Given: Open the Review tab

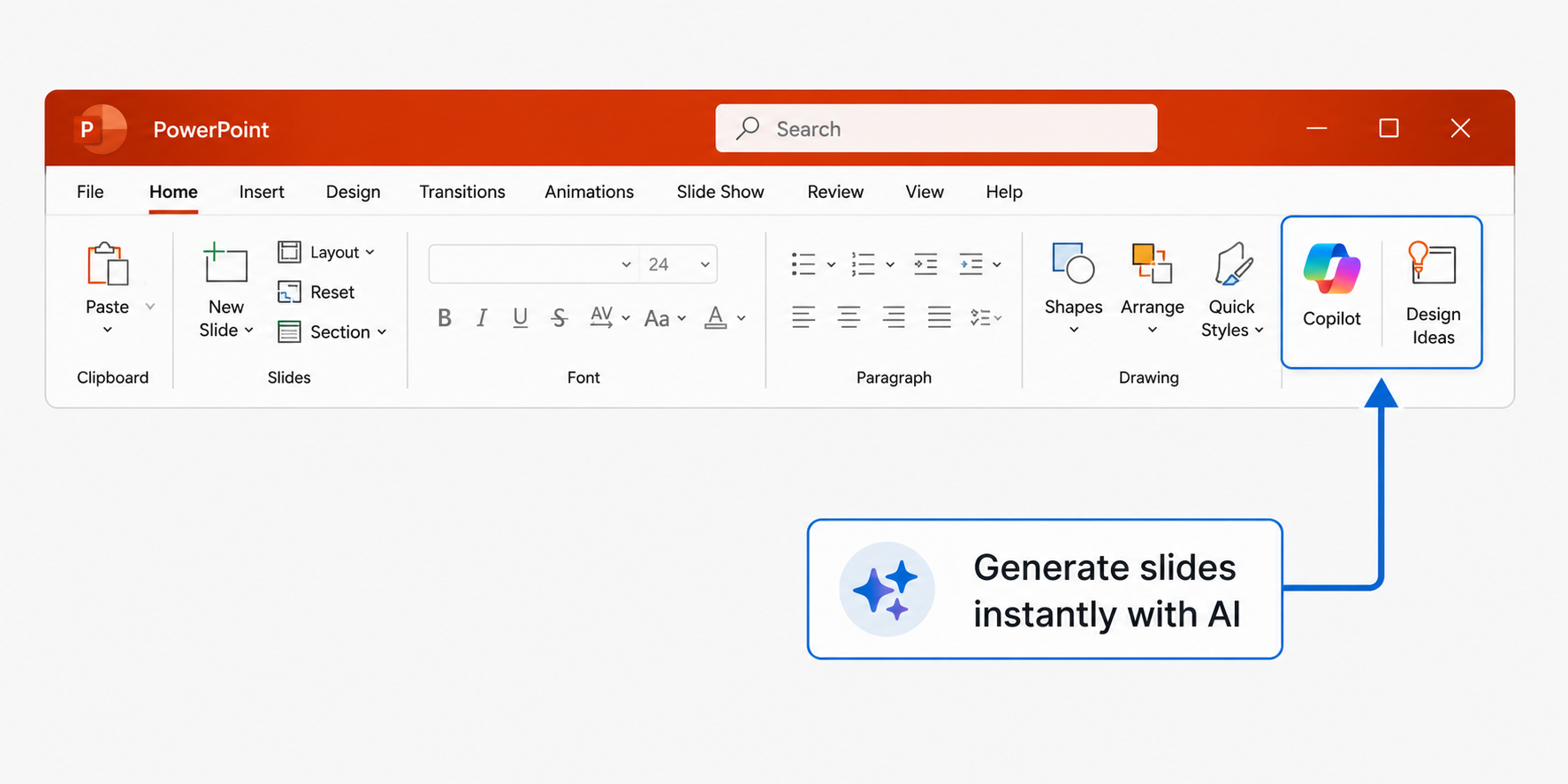Looking at the screenshot, I should pyautogui.click(x=835, y=192).
